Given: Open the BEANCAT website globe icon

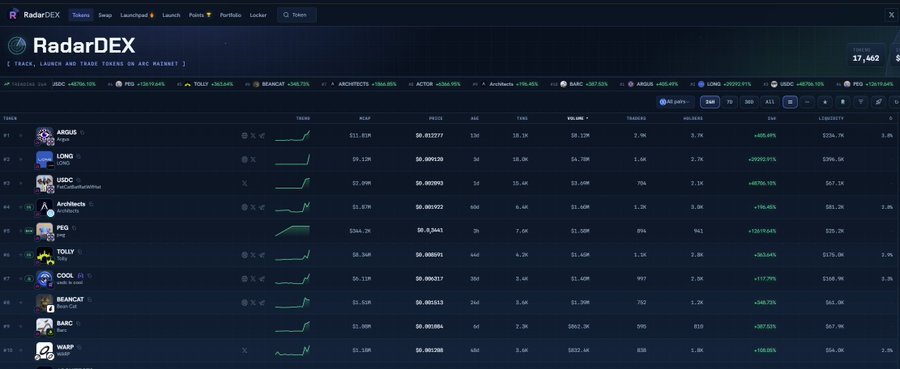Looking at the screenshot, I should (x=245, y=302).
